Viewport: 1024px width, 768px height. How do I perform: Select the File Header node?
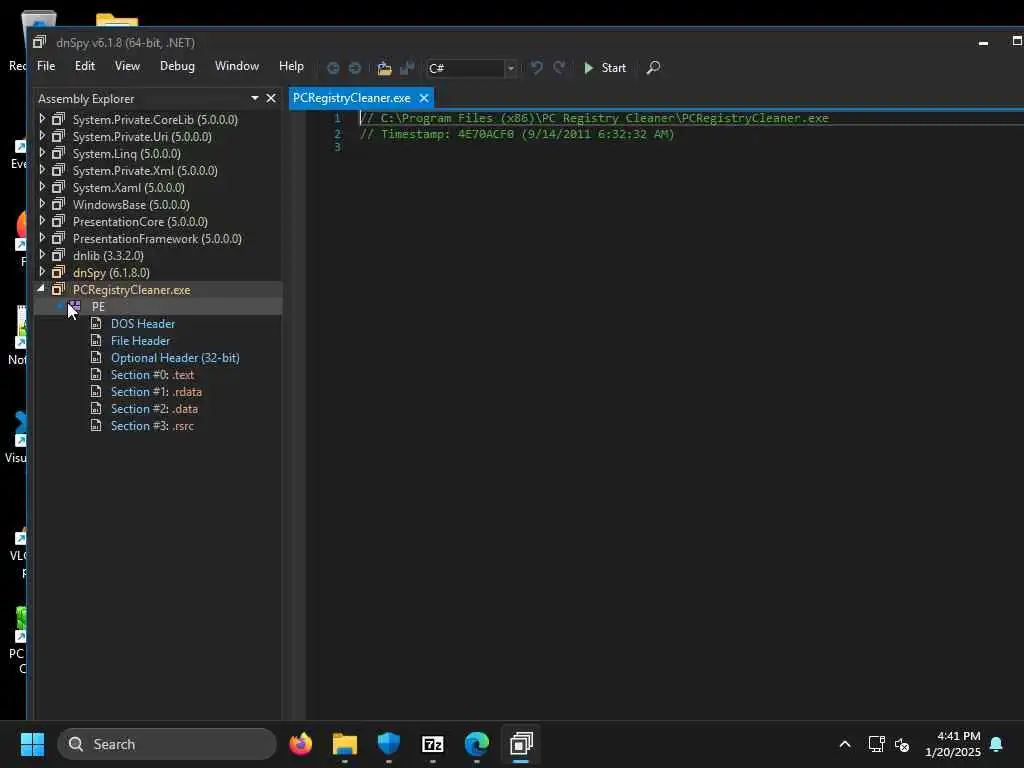tap(140, 340)
